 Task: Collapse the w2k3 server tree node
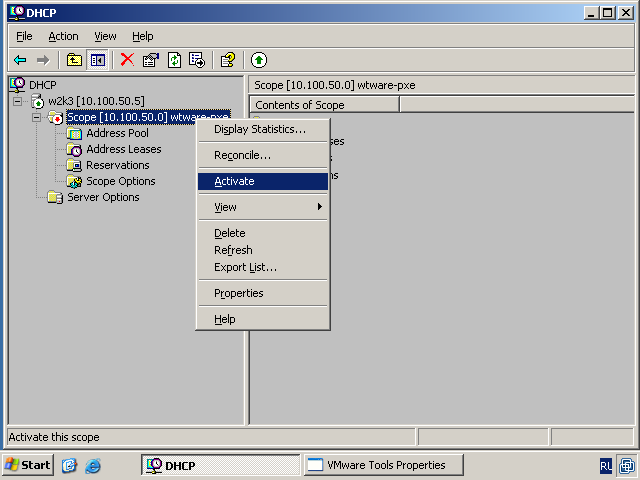(x=17, y=102)
